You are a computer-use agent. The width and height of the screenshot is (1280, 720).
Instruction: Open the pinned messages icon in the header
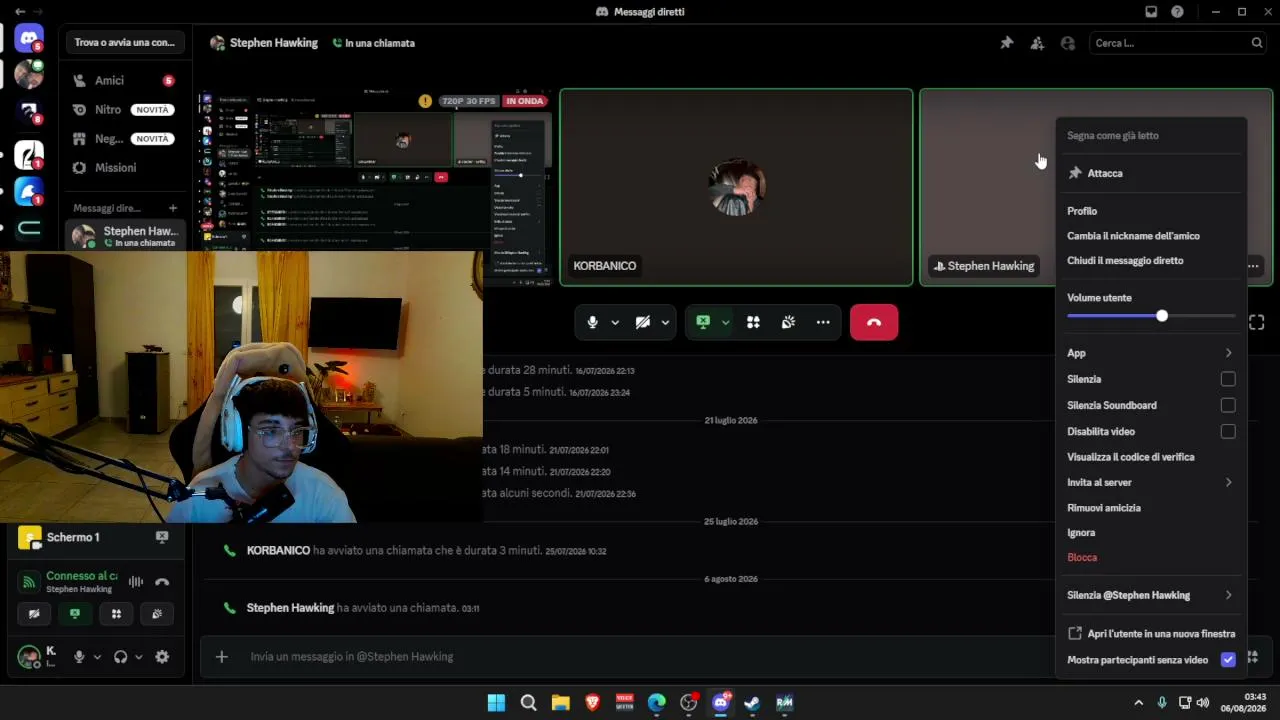click(1007, 43)
